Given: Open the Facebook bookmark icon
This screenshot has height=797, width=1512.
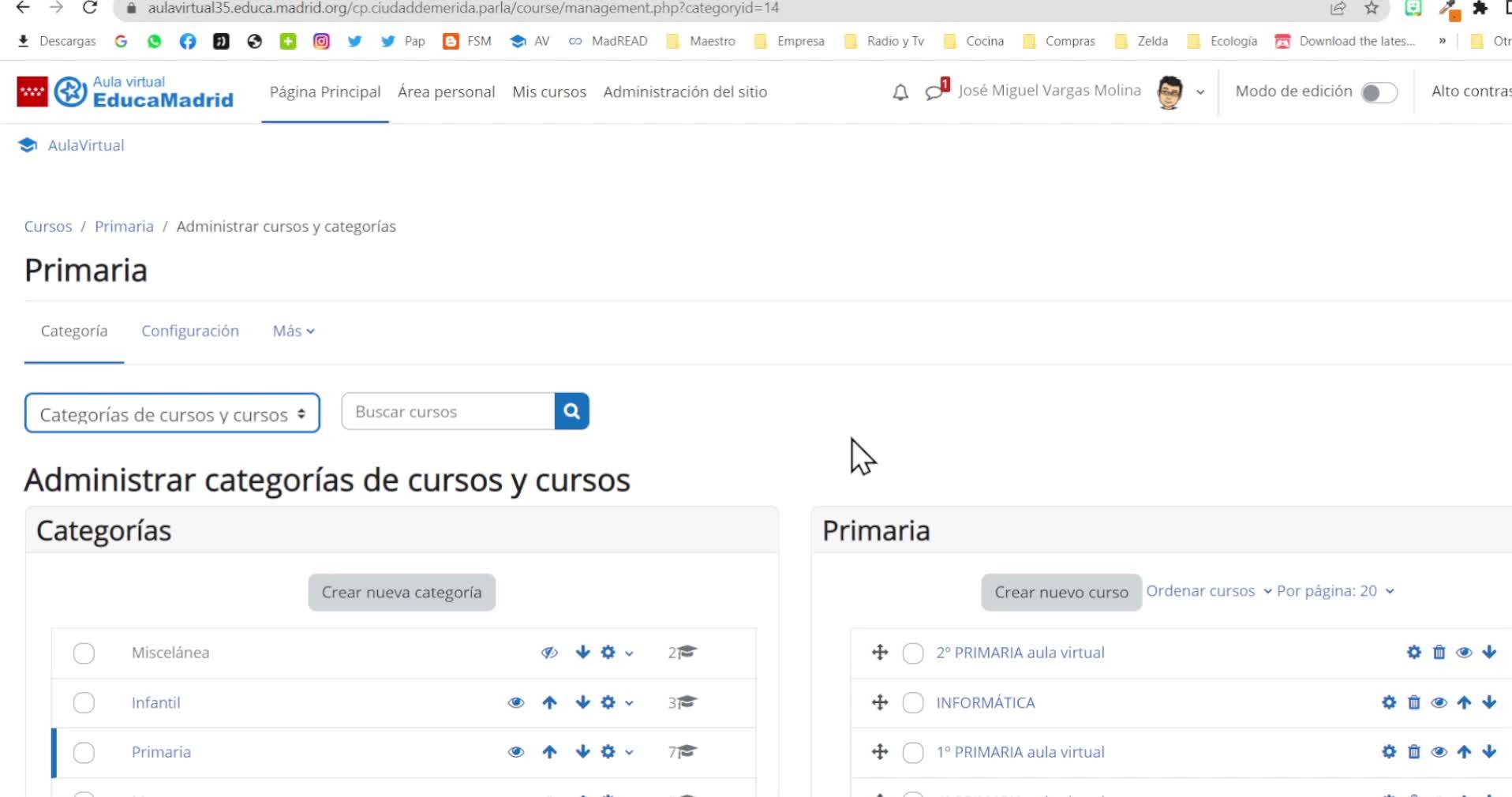Looking at the screenshot, I should (188, 41).
